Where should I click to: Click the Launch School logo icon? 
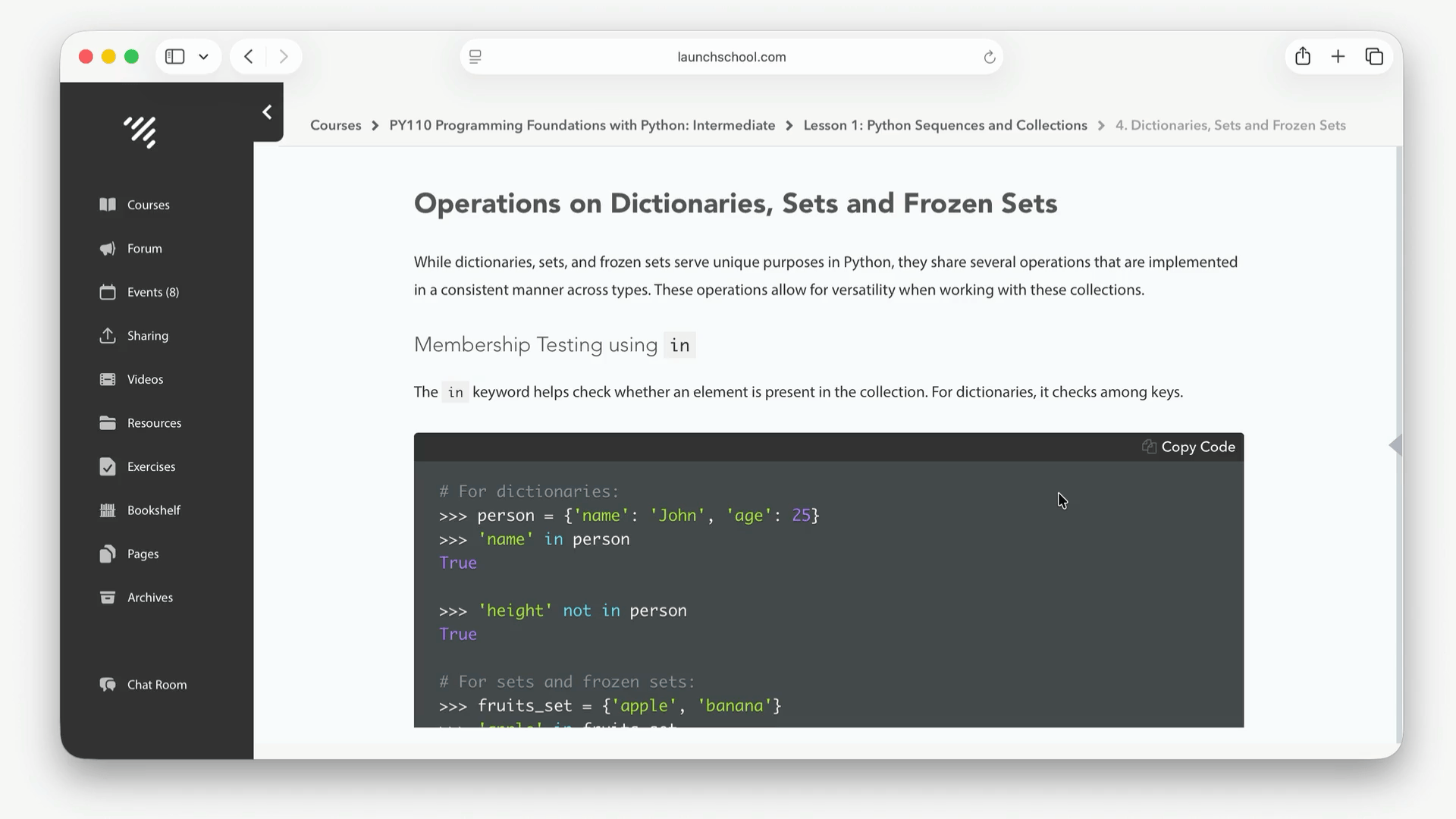pos(140,132)
